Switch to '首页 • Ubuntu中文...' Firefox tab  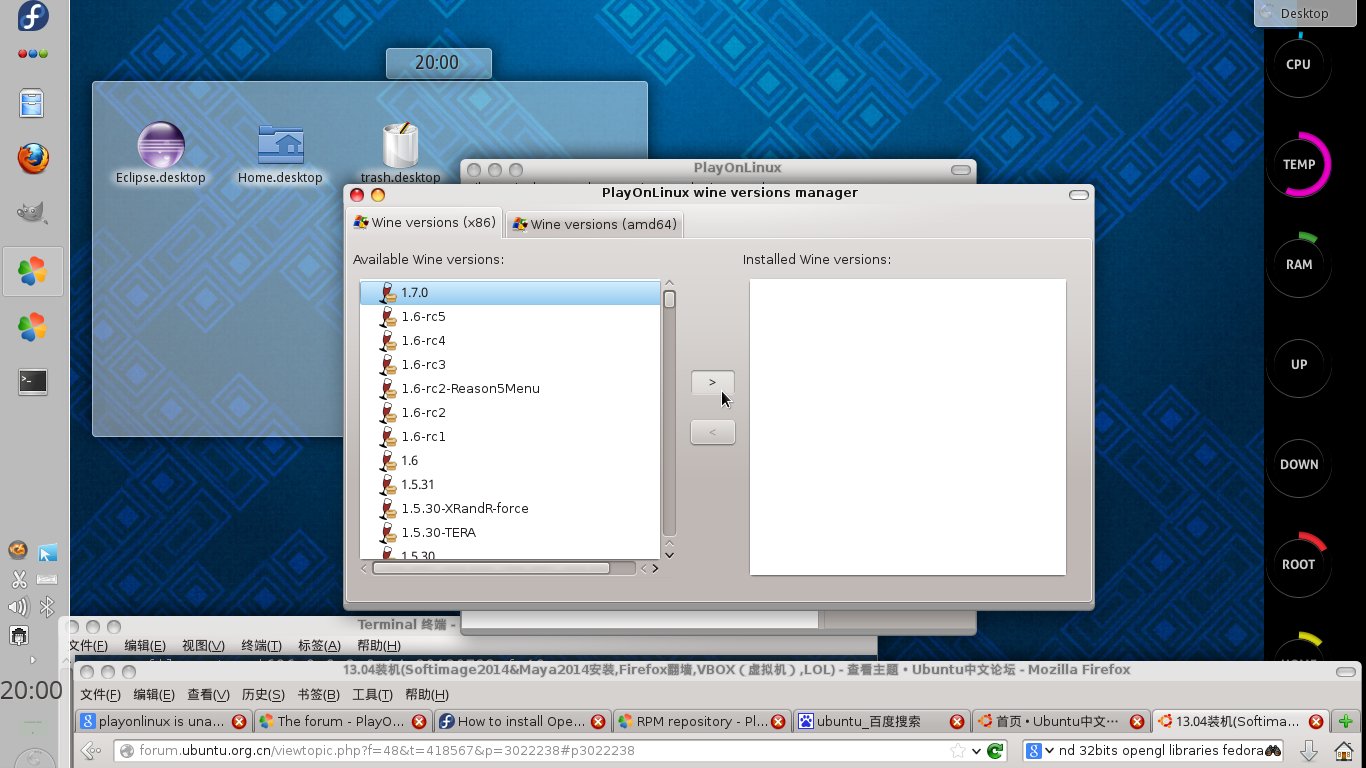point(1060,721)
